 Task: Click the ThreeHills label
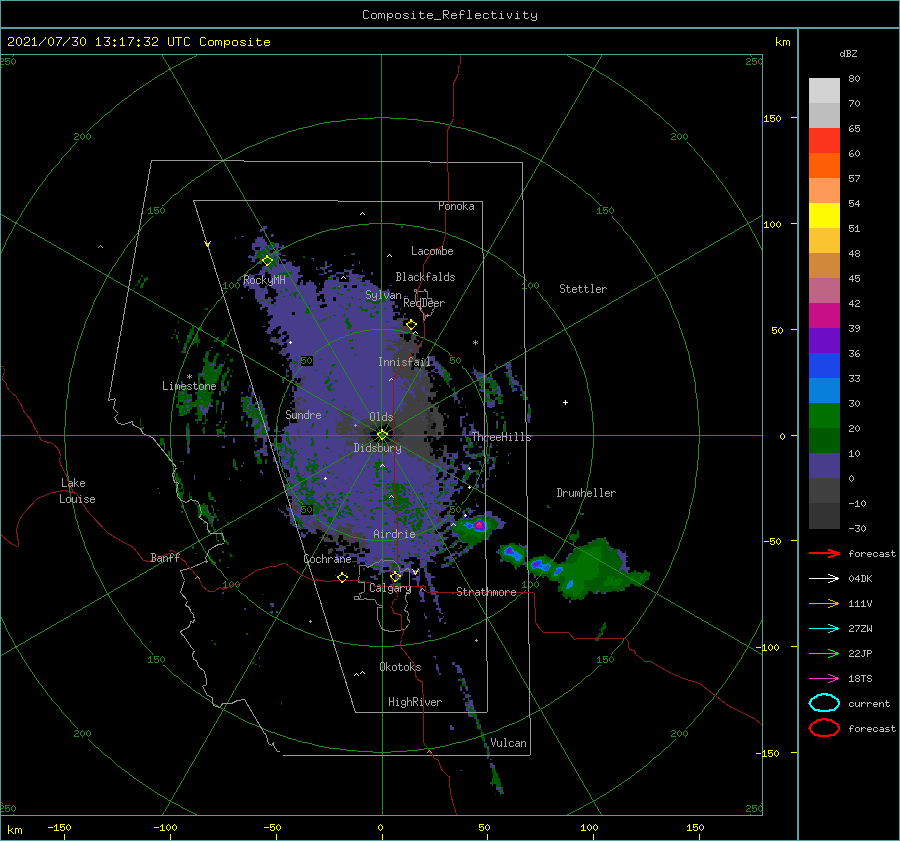pyautogui.click(x=501, y=437)
